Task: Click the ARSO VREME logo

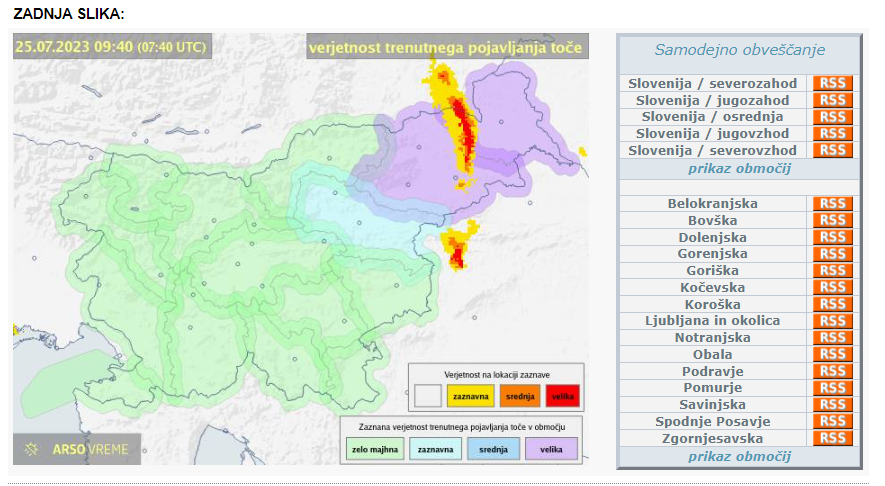Action: pyautogui.click(x=78, y=449)
